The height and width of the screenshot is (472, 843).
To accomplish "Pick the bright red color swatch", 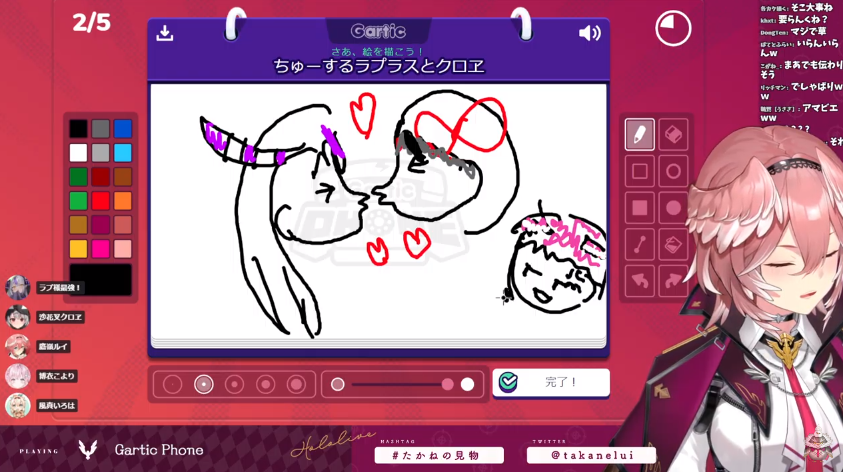I will [101, 201].
